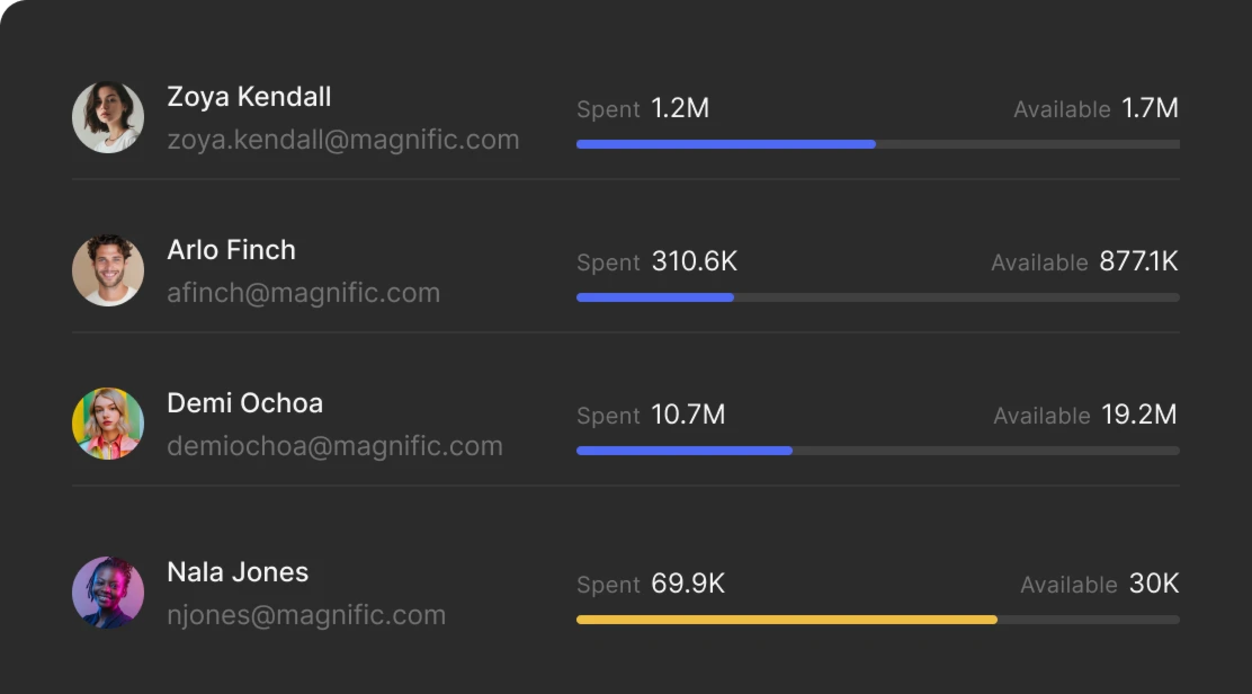Click email njones@magnific.com
Image resolution: width=1252 pixels, height=694 pixels.
click(x=306, y=615)
